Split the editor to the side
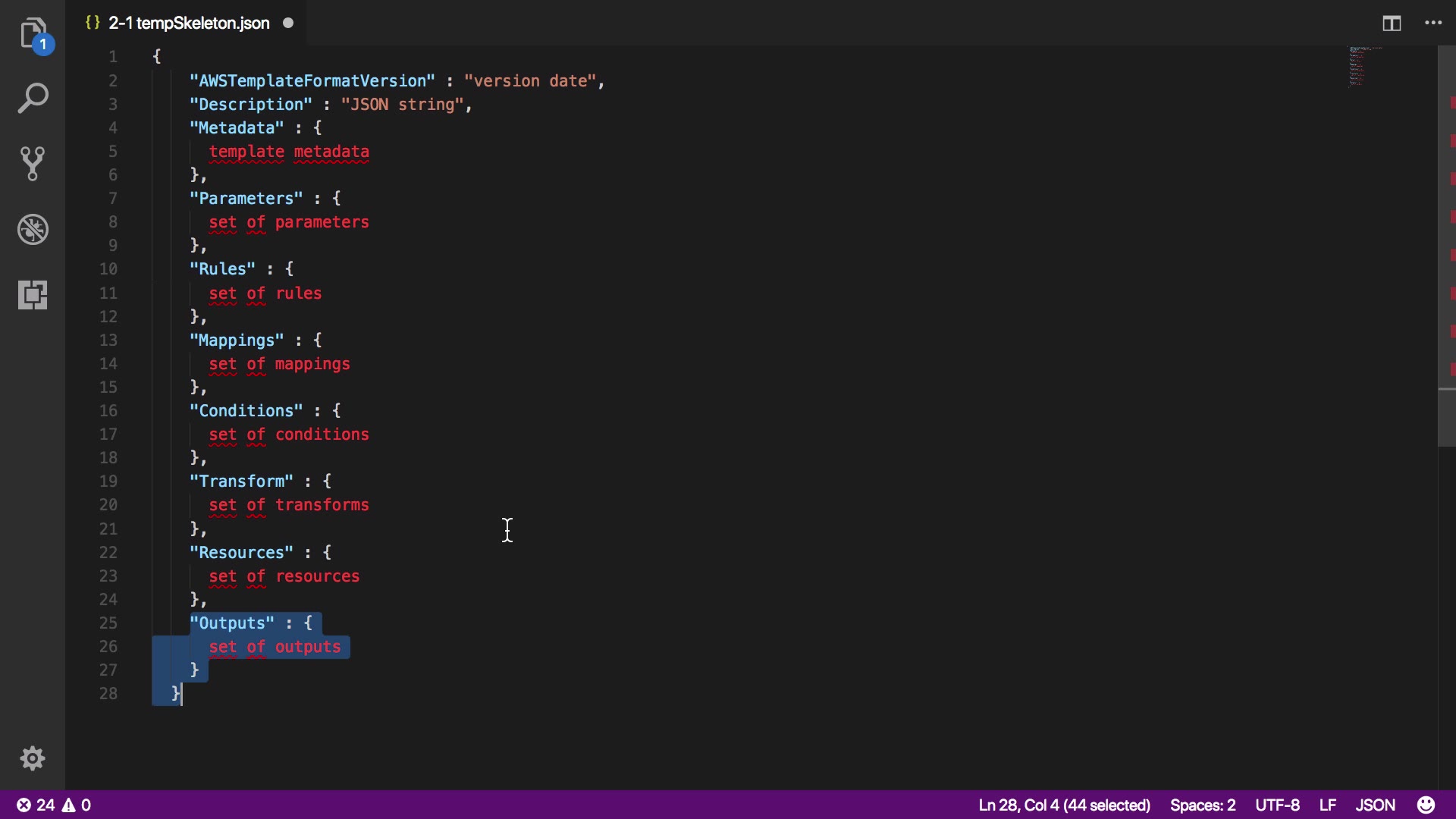The height and width of the screenshot is (819, 1456). click(1392, 24)
